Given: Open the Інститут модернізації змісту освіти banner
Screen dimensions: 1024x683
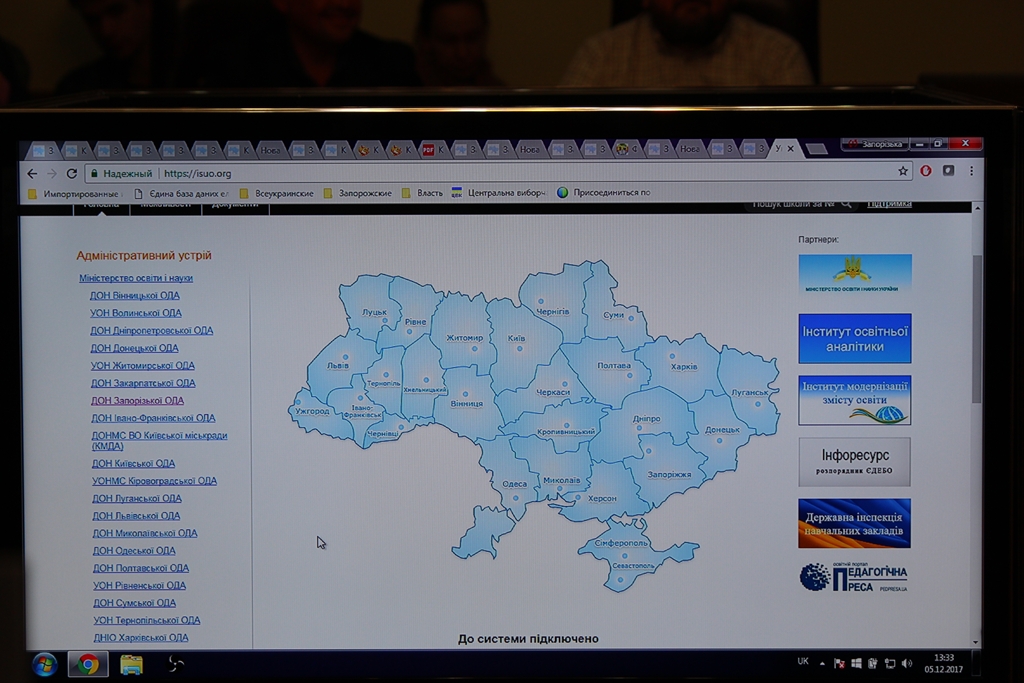Looking at the screenshot, I should (x=855, y=400).
